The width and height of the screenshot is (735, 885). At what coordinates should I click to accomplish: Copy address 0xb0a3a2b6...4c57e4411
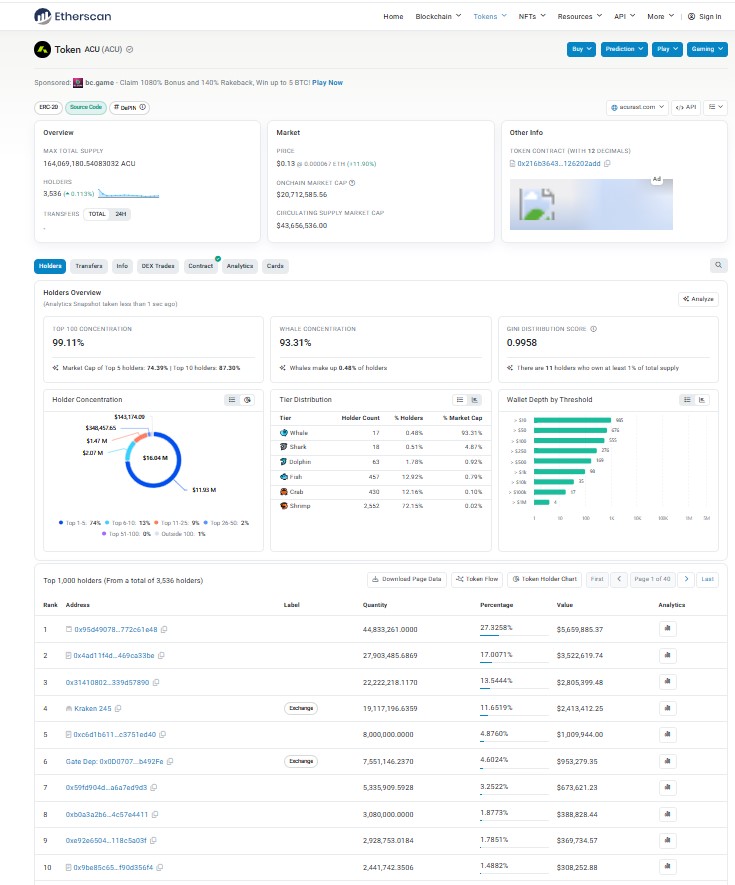click(x=155, y=814)
